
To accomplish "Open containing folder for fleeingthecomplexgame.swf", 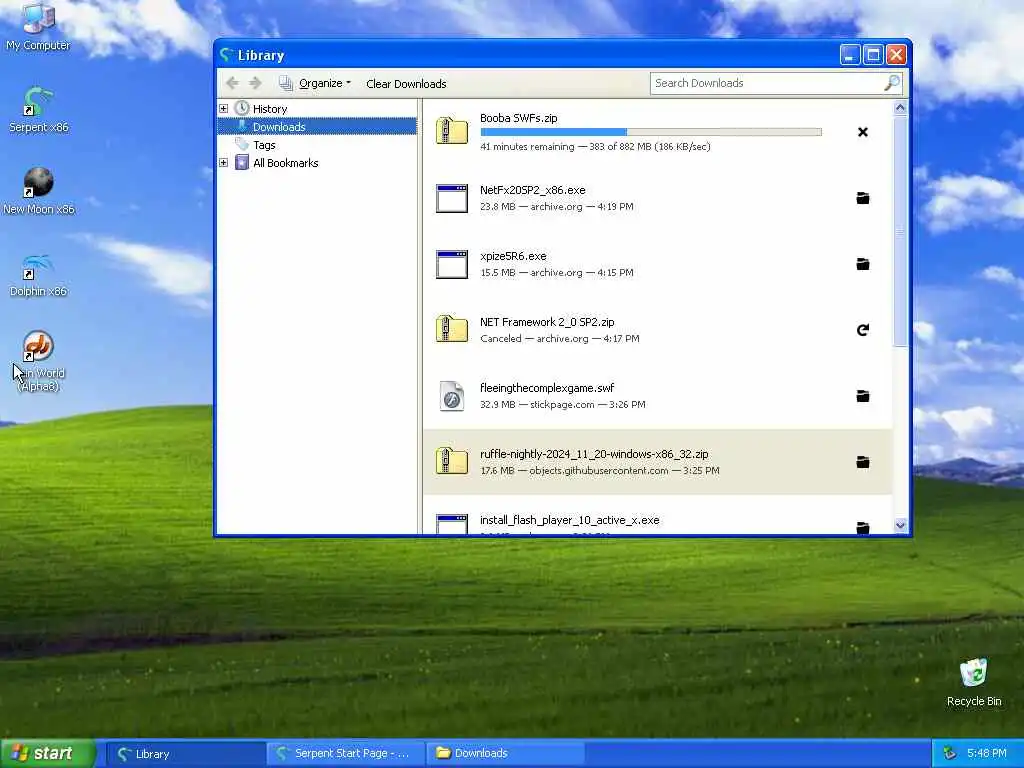I will point(863,396).
